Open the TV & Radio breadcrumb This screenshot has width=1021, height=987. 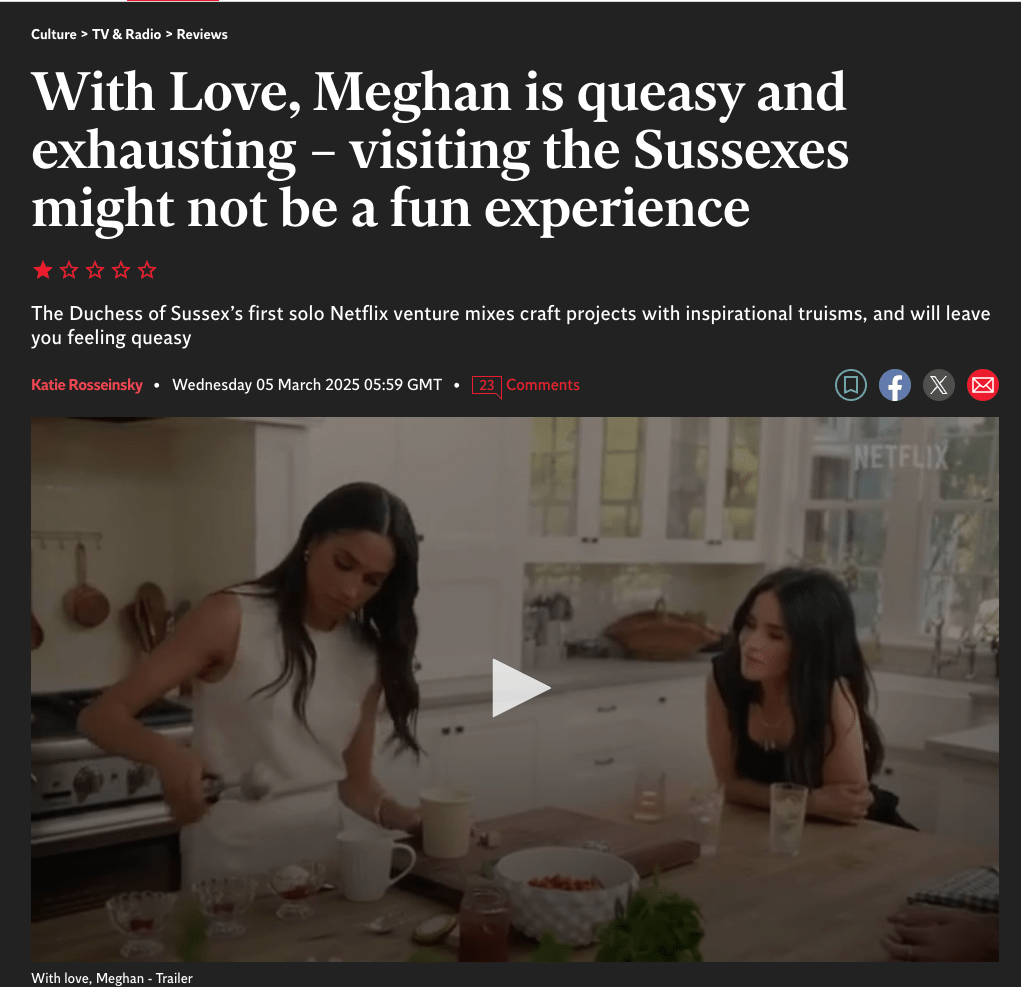tap(126, 35)
